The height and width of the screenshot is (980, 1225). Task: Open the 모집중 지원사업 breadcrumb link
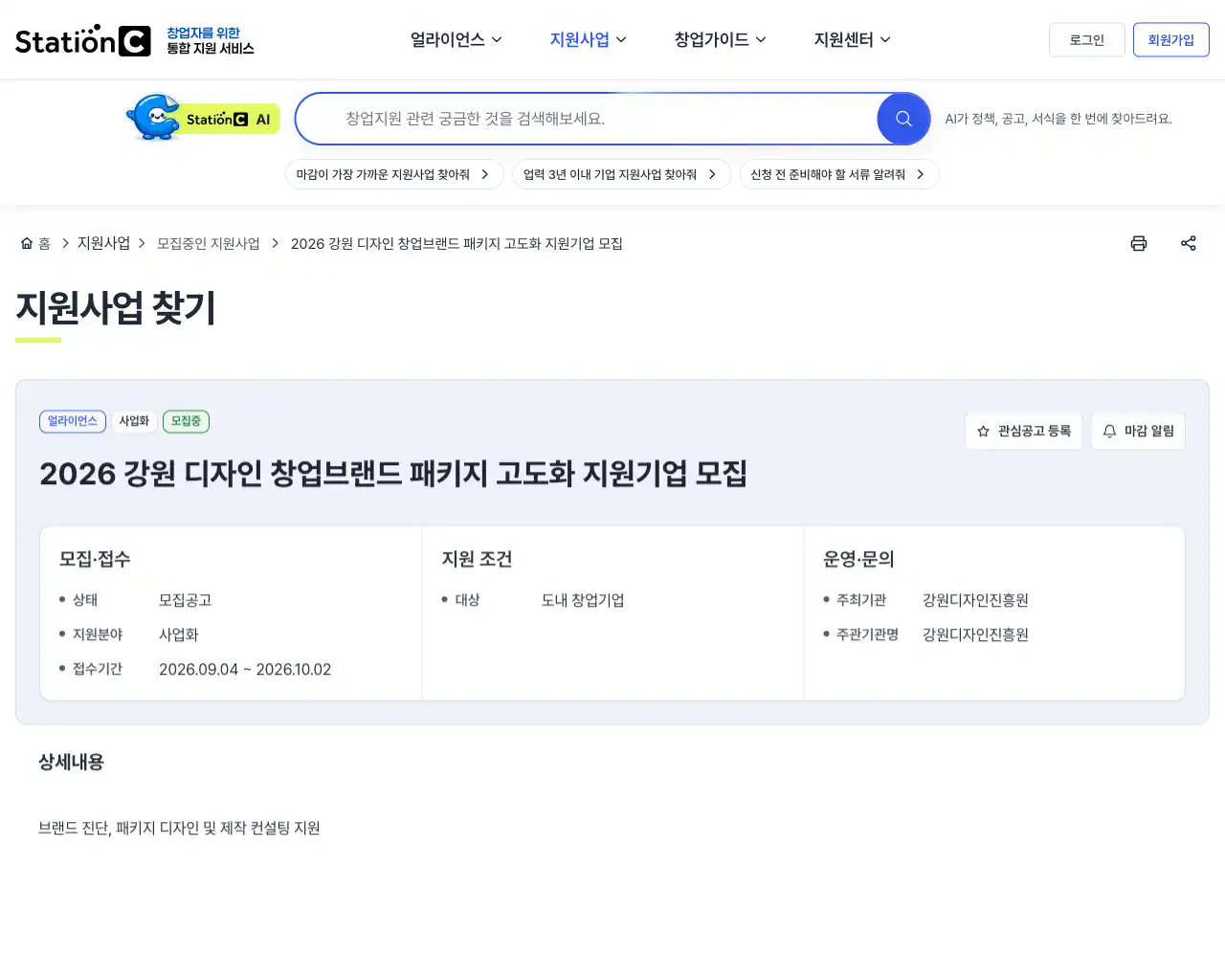(x=209, y=243)
